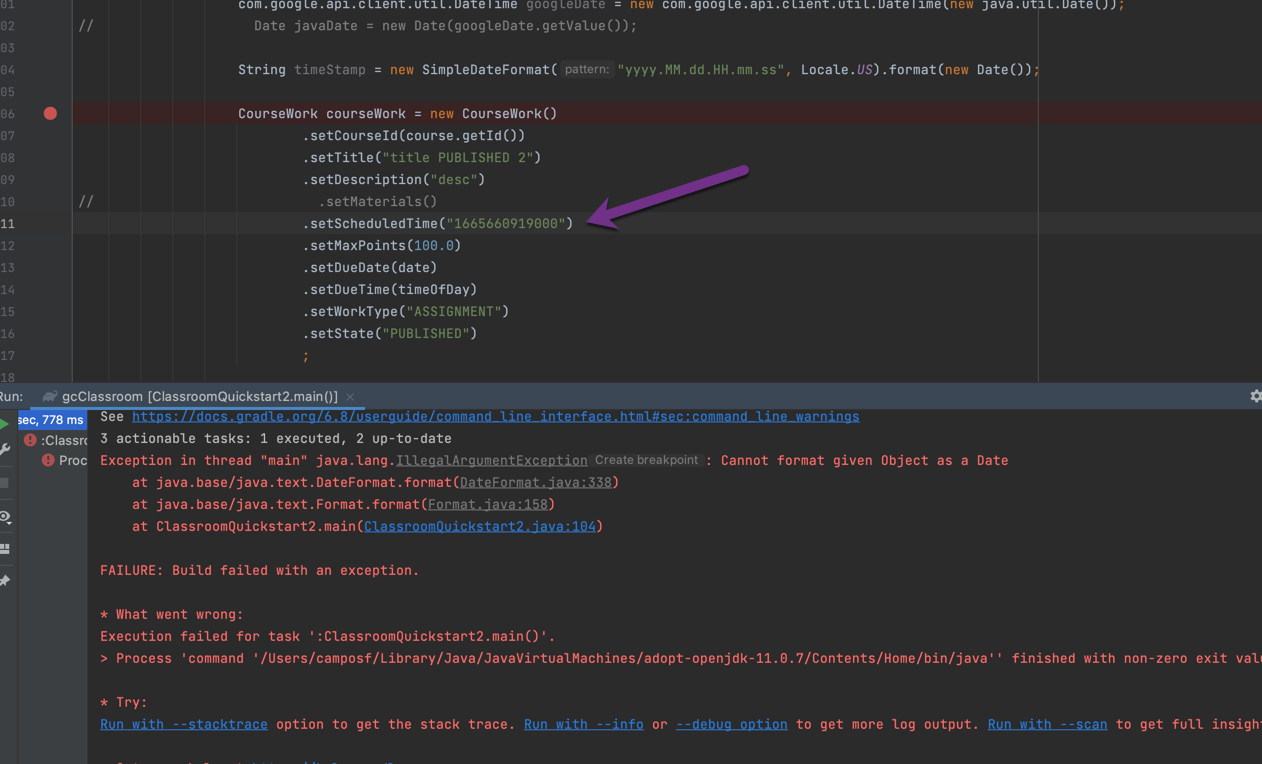The height and width of the screenshot is (764, 1262).
Task: Open the Format.java:158 stack link
Action: [x=487, y=505]
